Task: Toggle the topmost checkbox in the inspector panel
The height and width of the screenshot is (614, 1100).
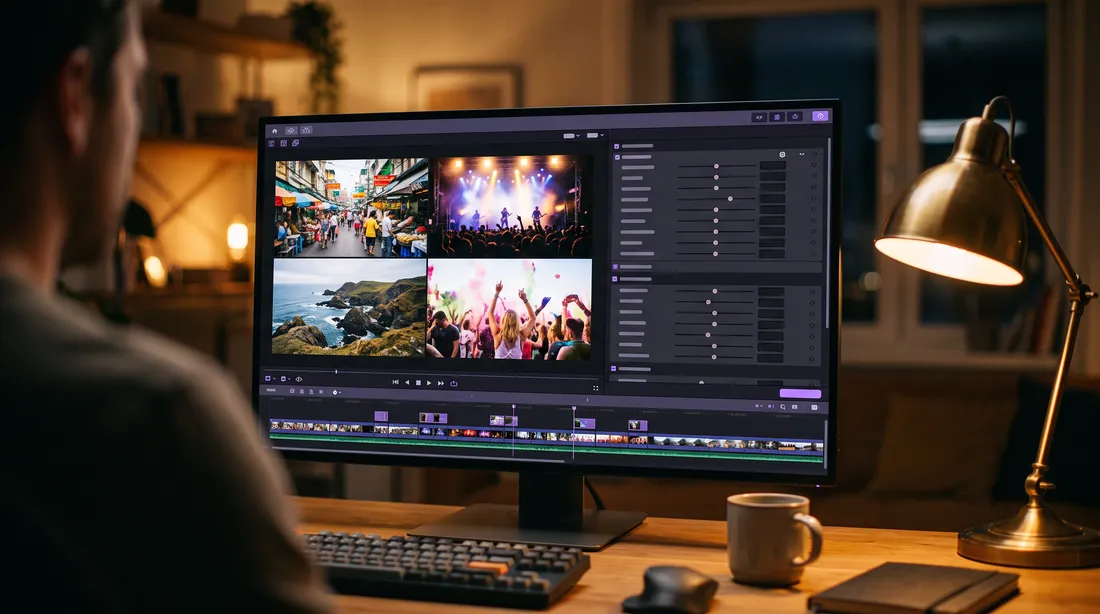Action: (x=617, y=147)
